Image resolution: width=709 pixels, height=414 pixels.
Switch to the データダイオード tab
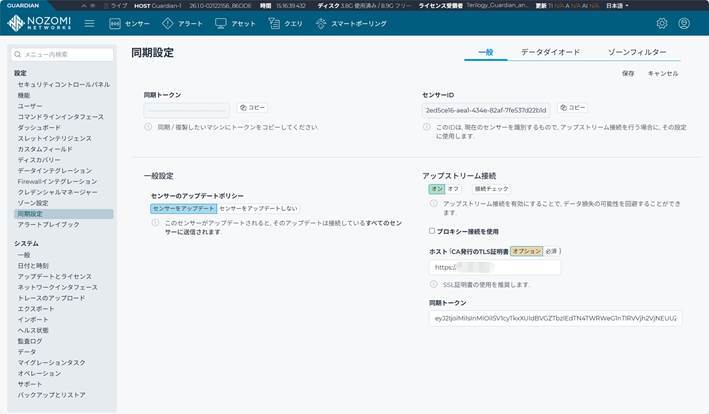550,51
